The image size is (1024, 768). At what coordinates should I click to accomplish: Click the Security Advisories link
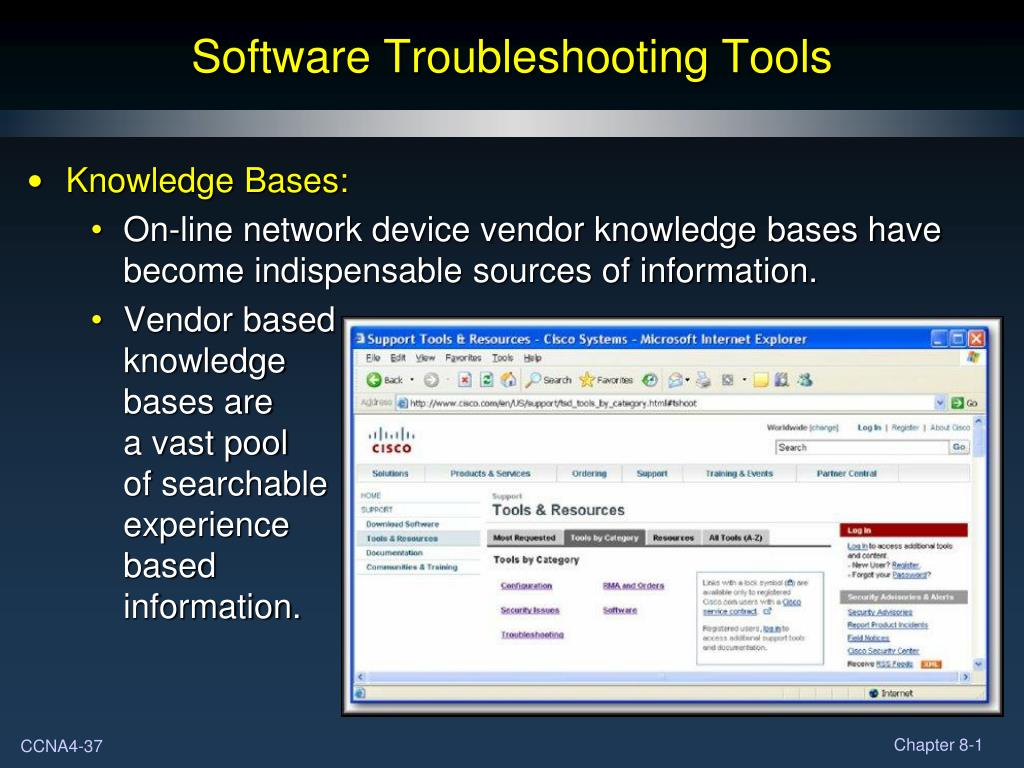[880, 612]
